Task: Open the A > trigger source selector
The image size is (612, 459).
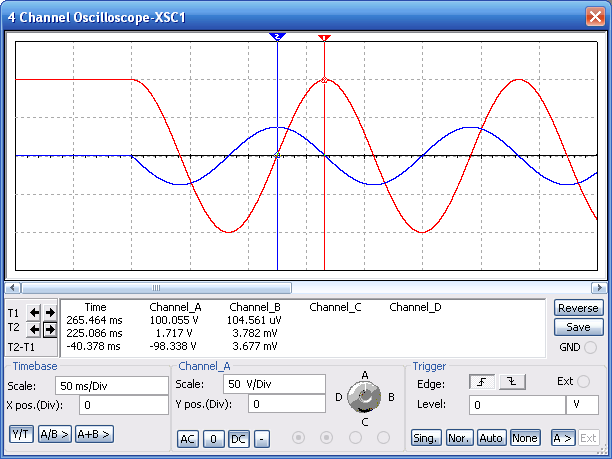Action: click(562, 438)
